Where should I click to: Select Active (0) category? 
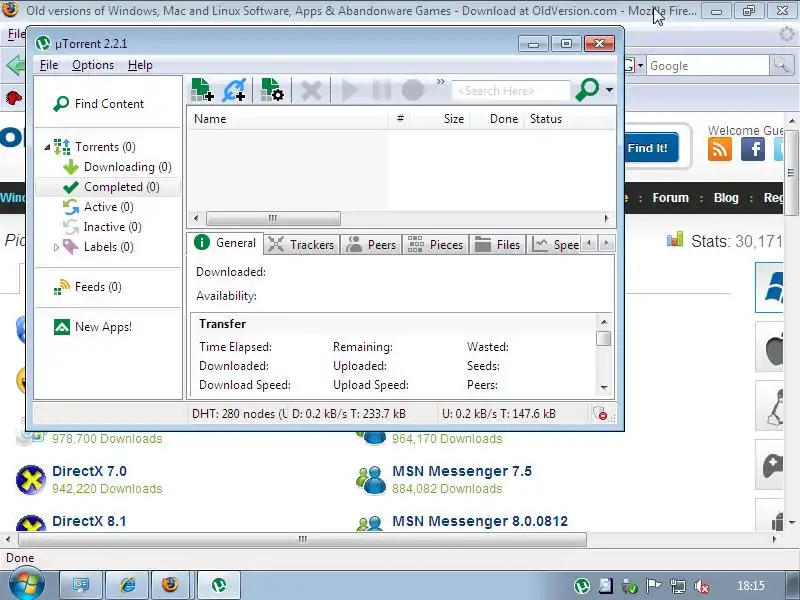109,207
